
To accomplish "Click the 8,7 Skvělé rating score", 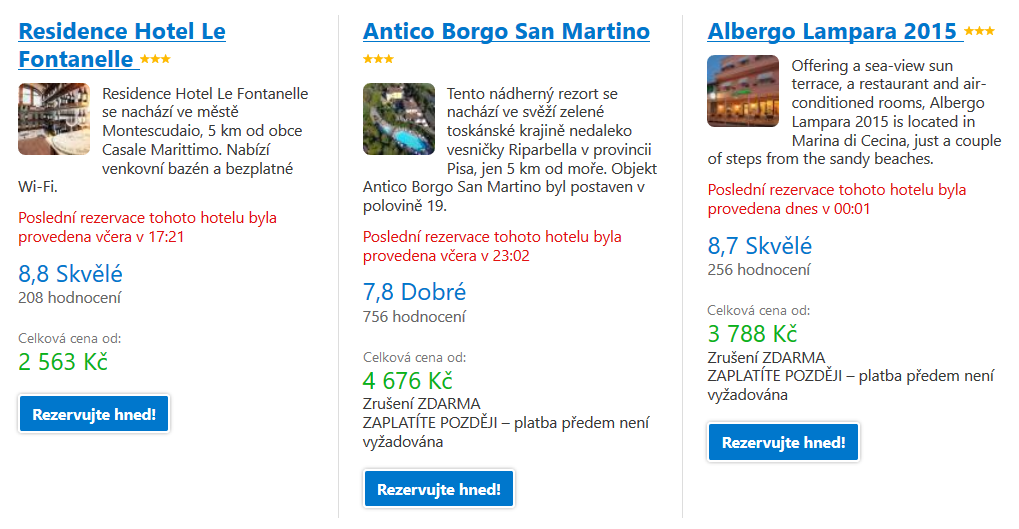I will [x=760, y=246].
